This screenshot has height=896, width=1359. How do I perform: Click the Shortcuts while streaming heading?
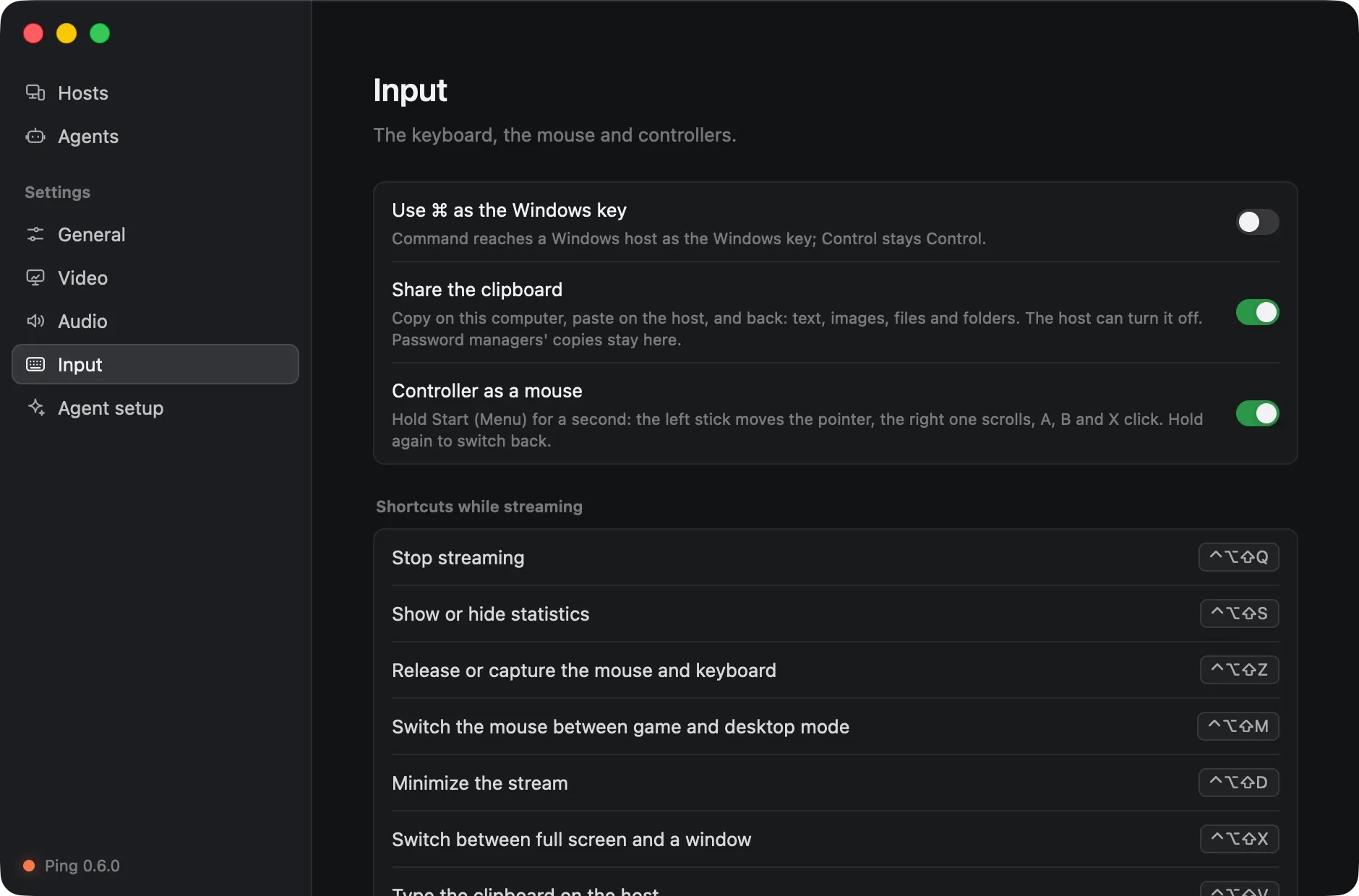point(479,507)
